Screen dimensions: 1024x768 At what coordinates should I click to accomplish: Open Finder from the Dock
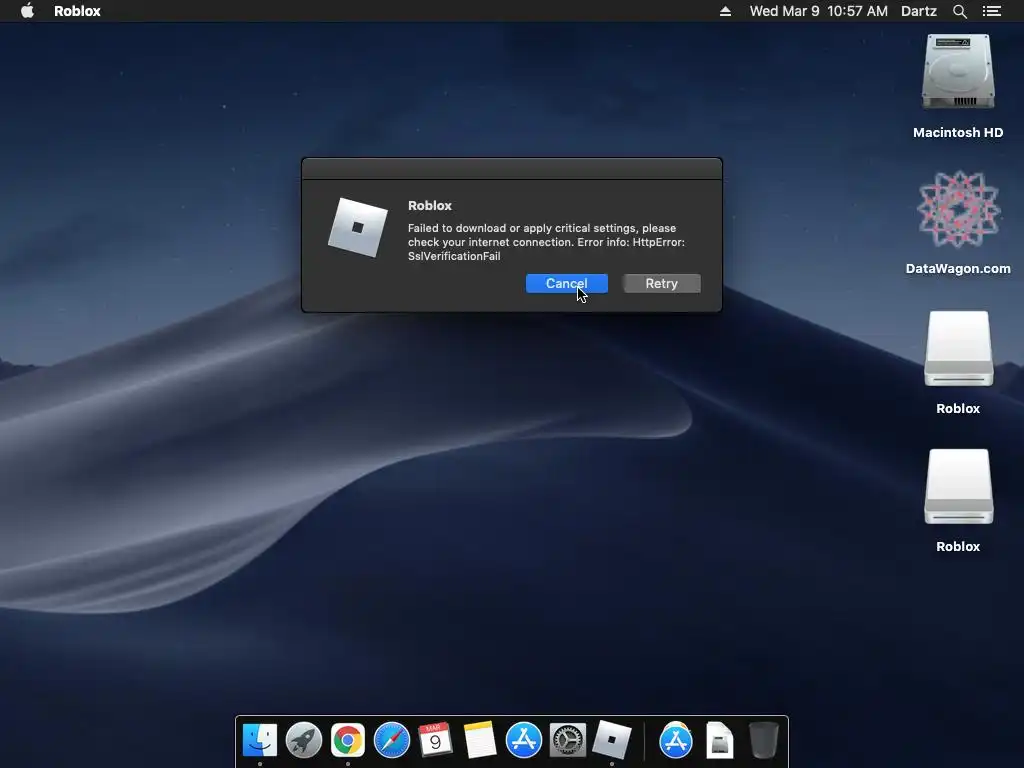pyautogui.click(x=260, y=740)
